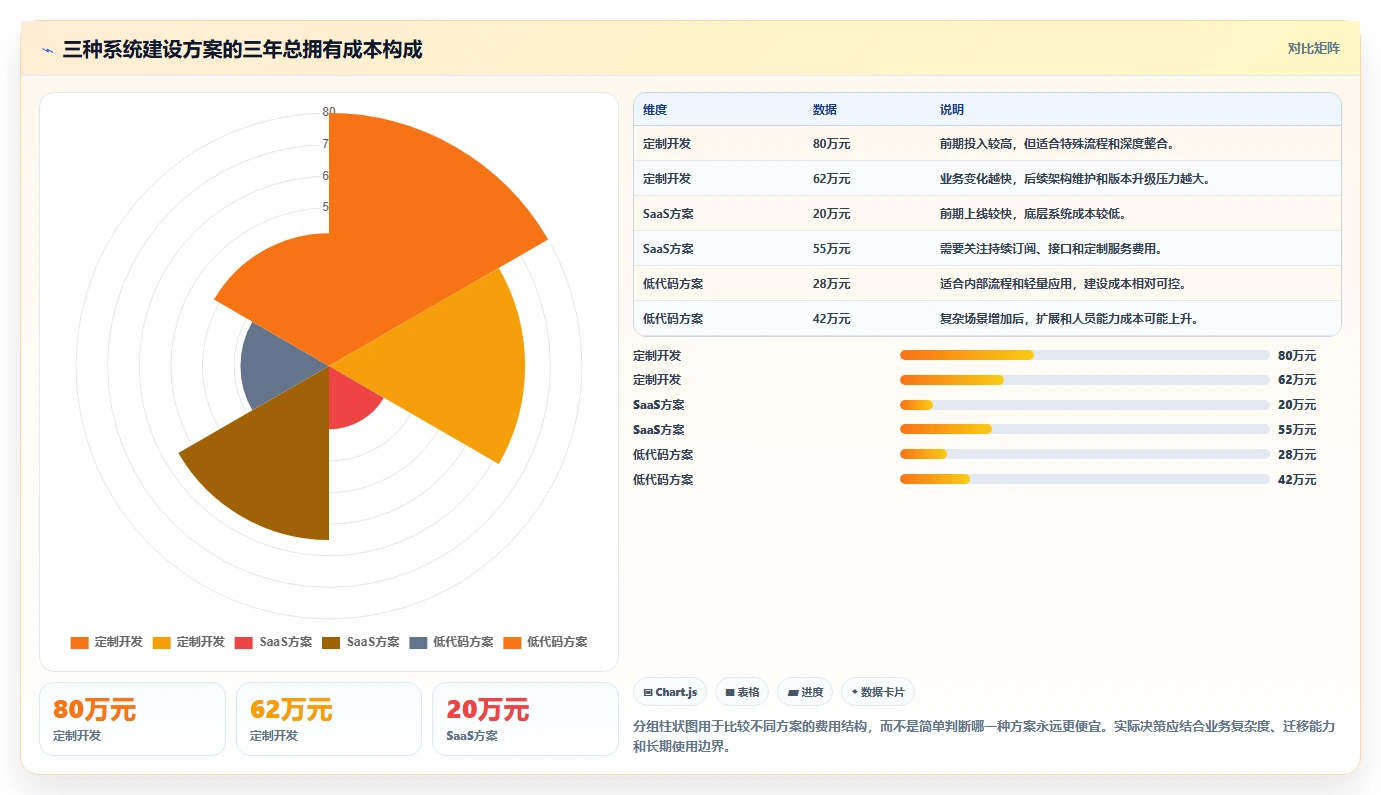Toggle the brown SaaS方案 legend item
The width and height of the screenshot is (1381, 795).
(361, 642)
